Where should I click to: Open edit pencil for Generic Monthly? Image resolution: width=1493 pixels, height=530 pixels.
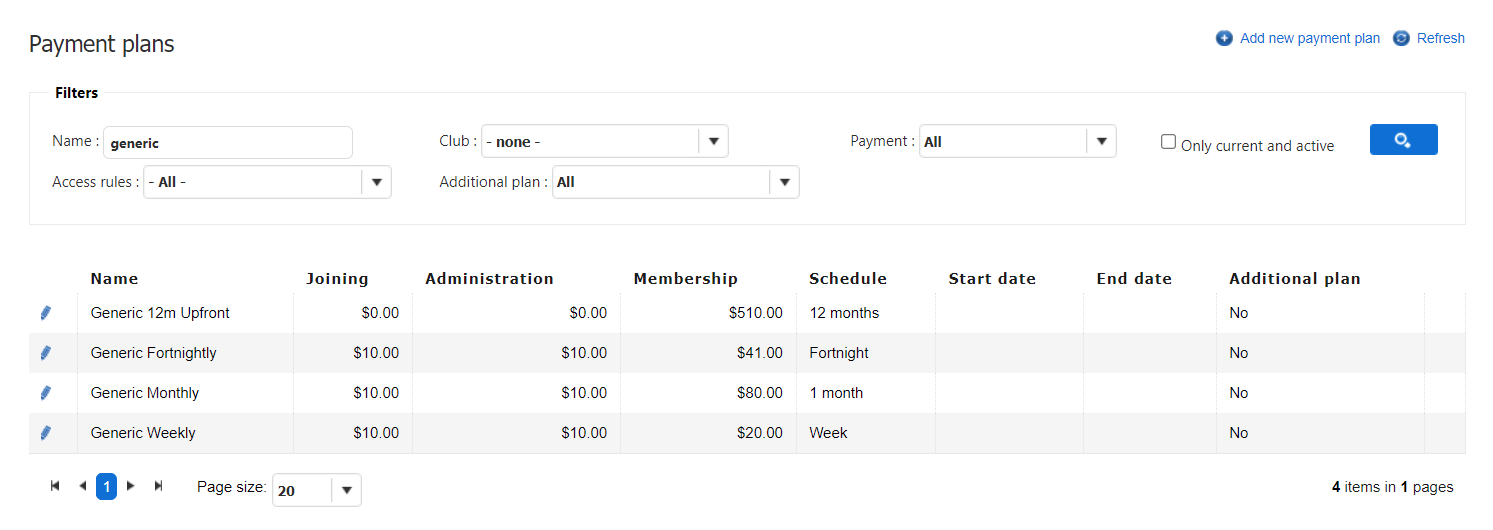click(x=45, y=393)
